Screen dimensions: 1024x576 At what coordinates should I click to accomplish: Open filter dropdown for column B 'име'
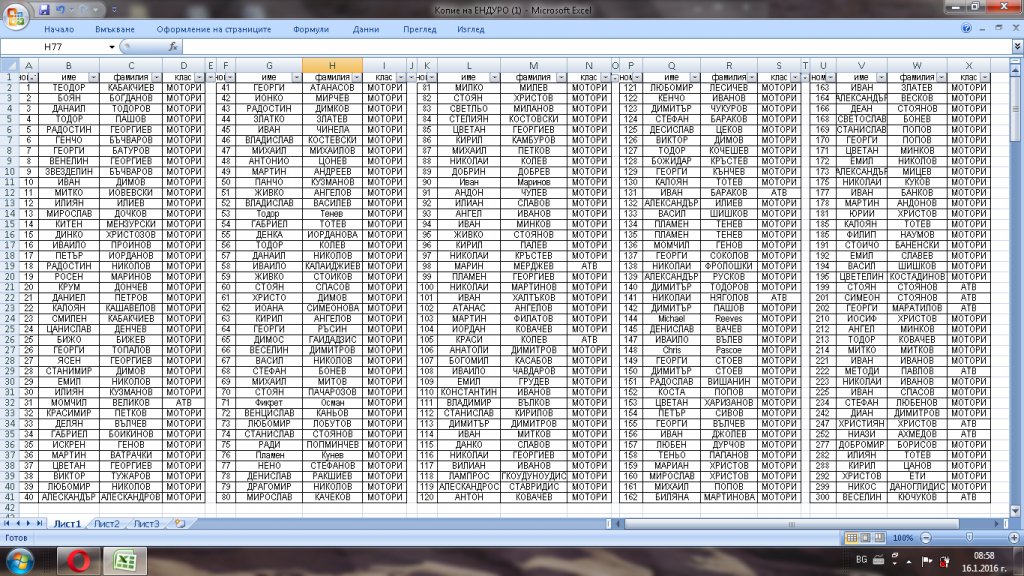[94, 77]
